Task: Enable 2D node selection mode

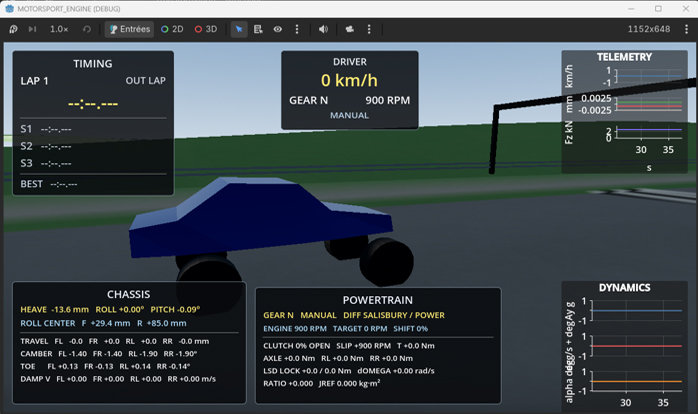Action: (x=172, y=29)
